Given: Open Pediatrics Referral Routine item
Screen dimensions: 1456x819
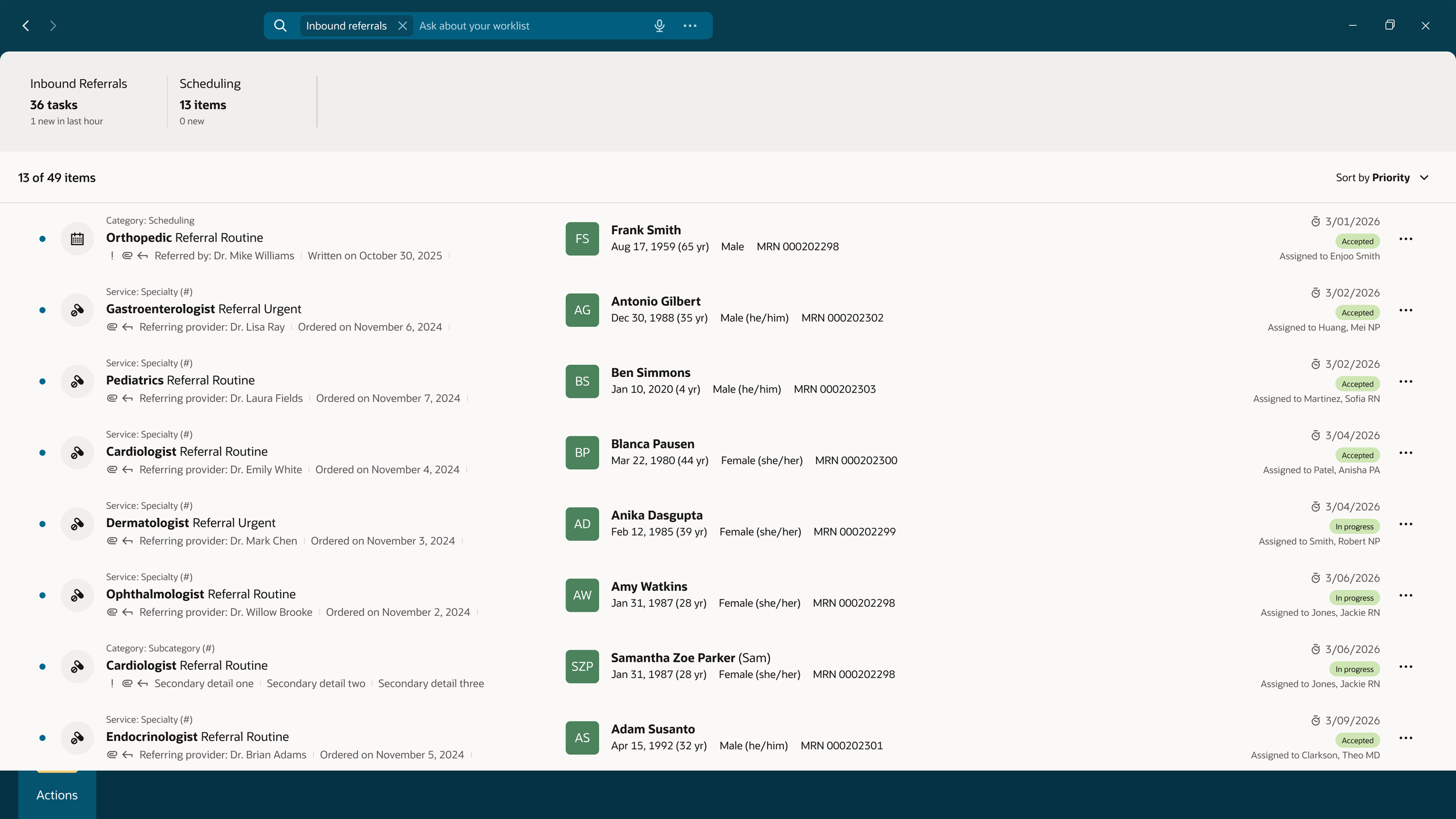Looking at the screenshot, I should point(181,380).
